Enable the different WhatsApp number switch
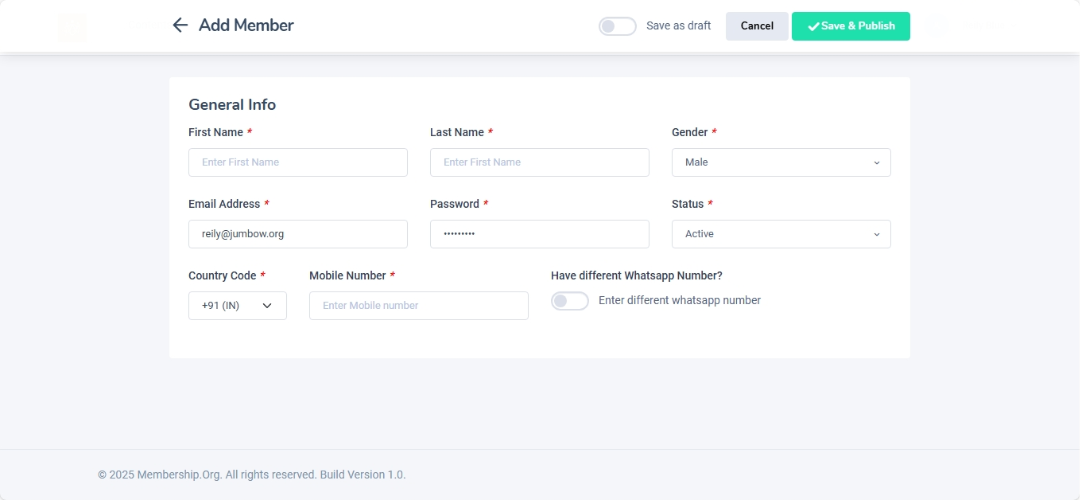 tap(570, 301)
